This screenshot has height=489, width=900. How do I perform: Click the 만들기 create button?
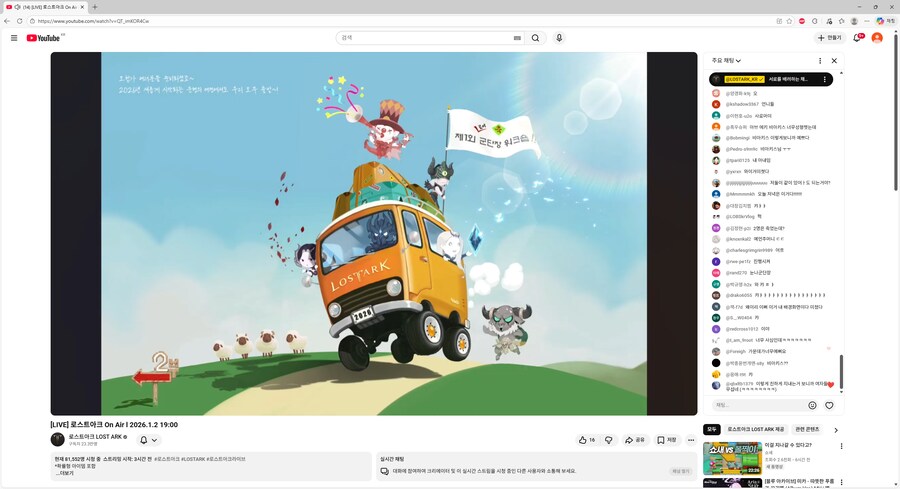click(829, 38)
